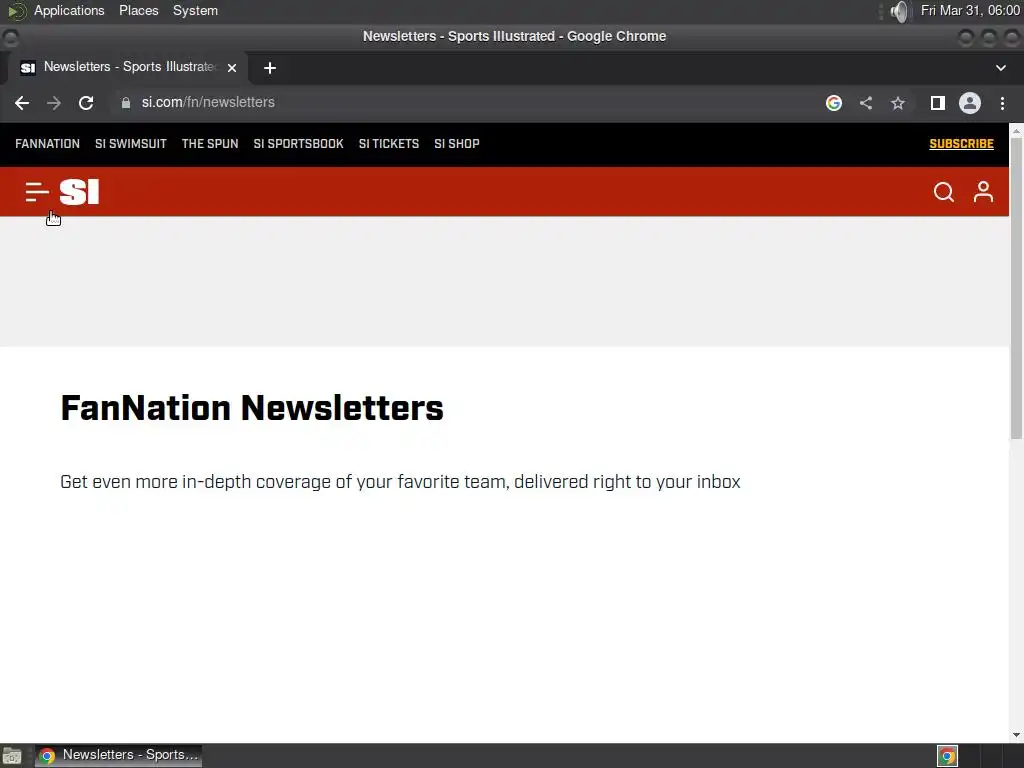Image resolution: width=1024 pixels, height=768 pixels.
Task: Click the Newsletters - Sports taskbar button
Action: (x=118, y=756)
